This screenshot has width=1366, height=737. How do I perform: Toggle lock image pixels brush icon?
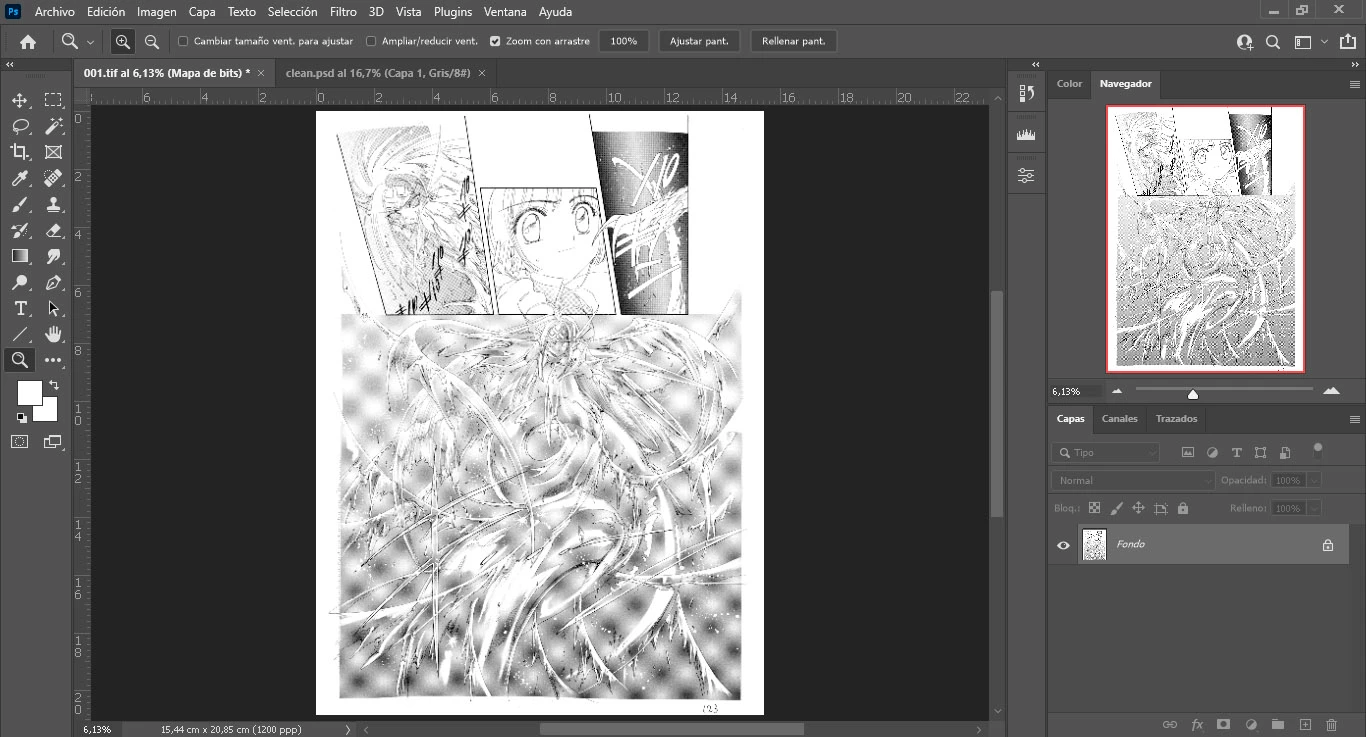click(1116, 508)
